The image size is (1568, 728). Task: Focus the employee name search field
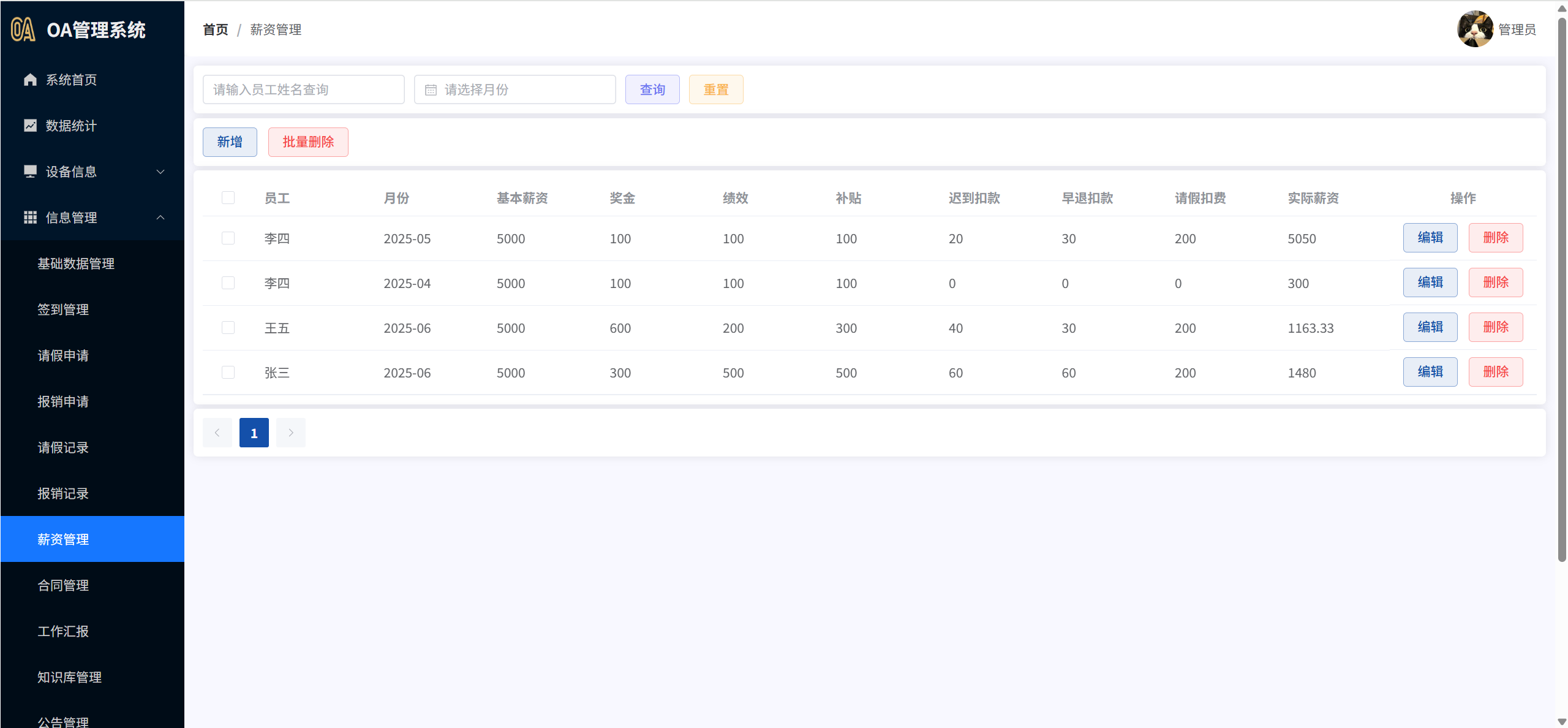point(304,90)
